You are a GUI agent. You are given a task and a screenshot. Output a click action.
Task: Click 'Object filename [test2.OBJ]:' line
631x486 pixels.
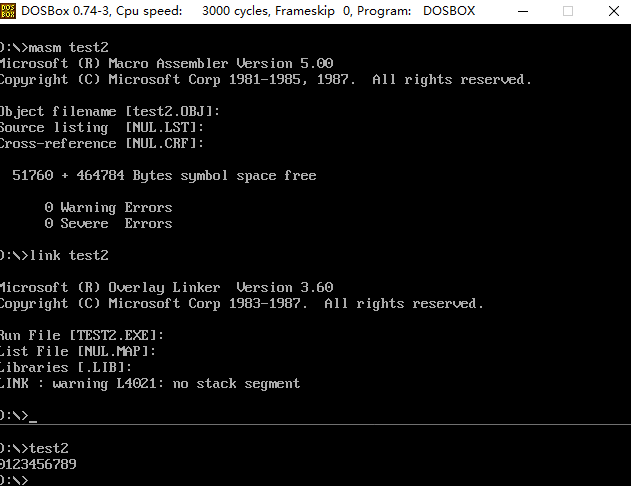110,111
